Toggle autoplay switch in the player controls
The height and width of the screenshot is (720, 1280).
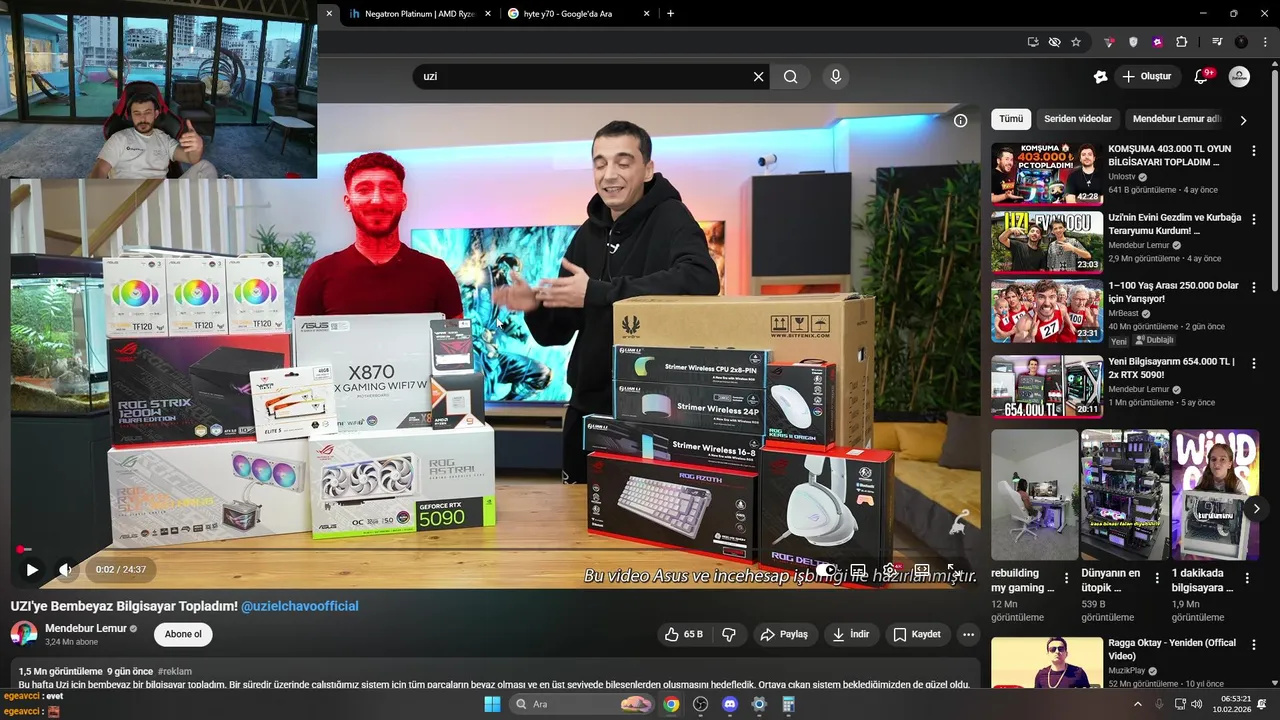[x=826, y=570]
